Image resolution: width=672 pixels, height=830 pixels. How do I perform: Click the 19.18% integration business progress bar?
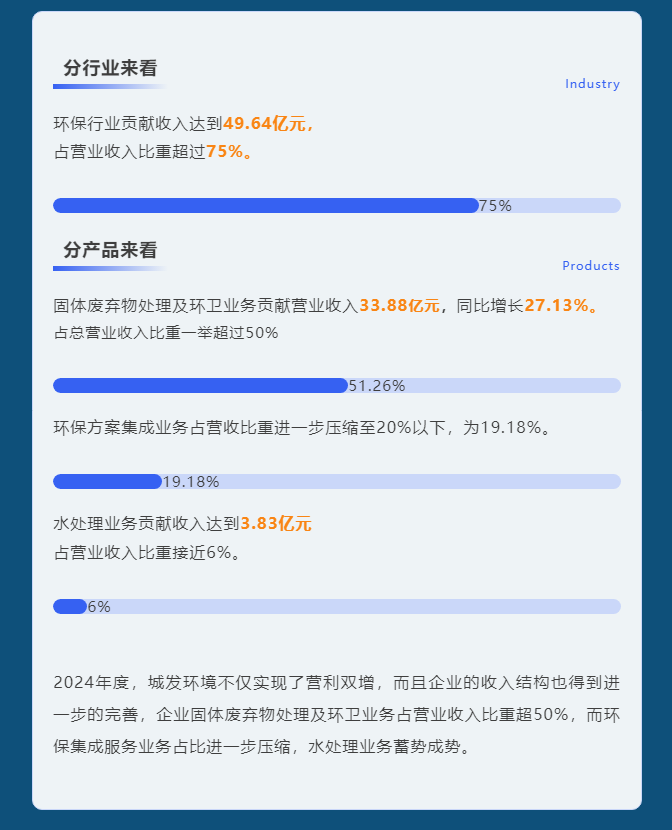(x=337, y=482)
